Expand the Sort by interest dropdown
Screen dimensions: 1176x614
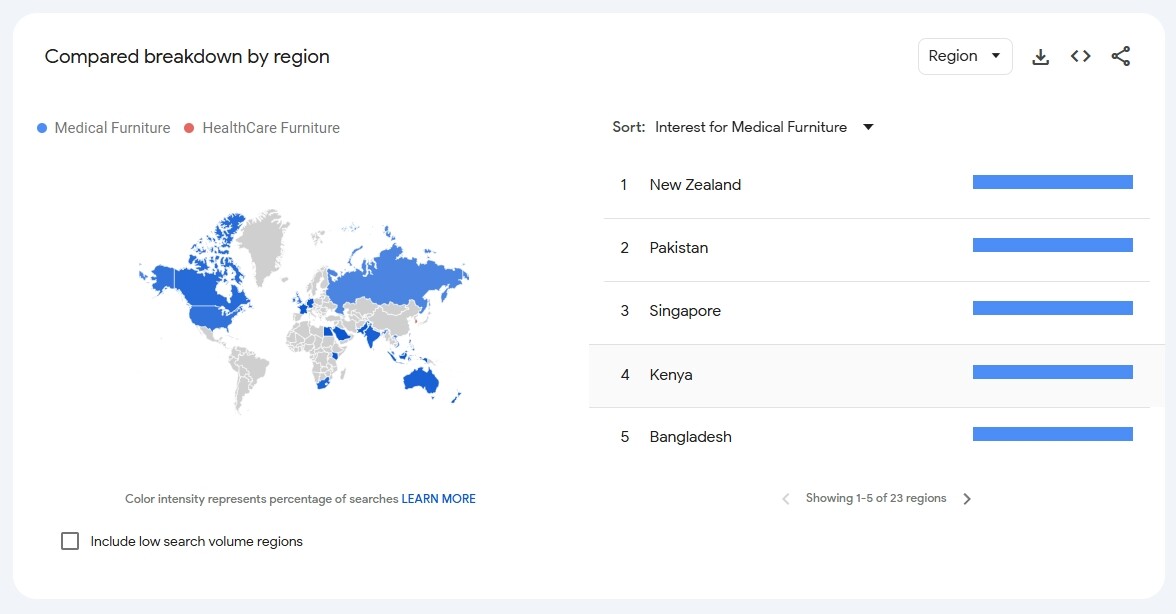click(751, 127)
